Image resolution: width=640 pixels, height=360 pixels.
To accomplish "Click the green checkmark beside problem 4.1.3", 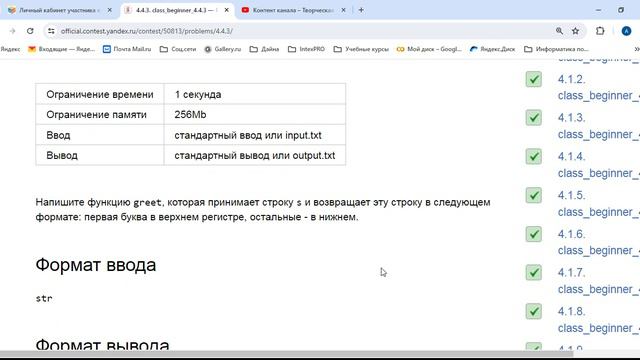I will pos(533,118).
